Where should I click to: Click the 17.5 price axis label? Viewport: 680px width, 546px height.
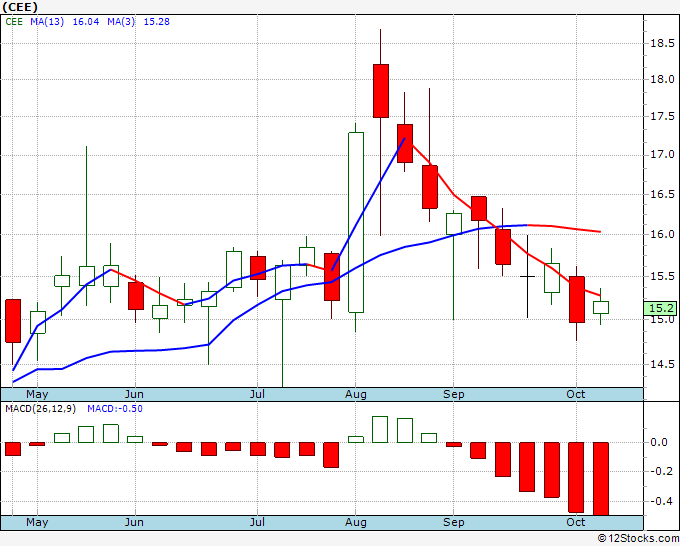tap(662, 116)
